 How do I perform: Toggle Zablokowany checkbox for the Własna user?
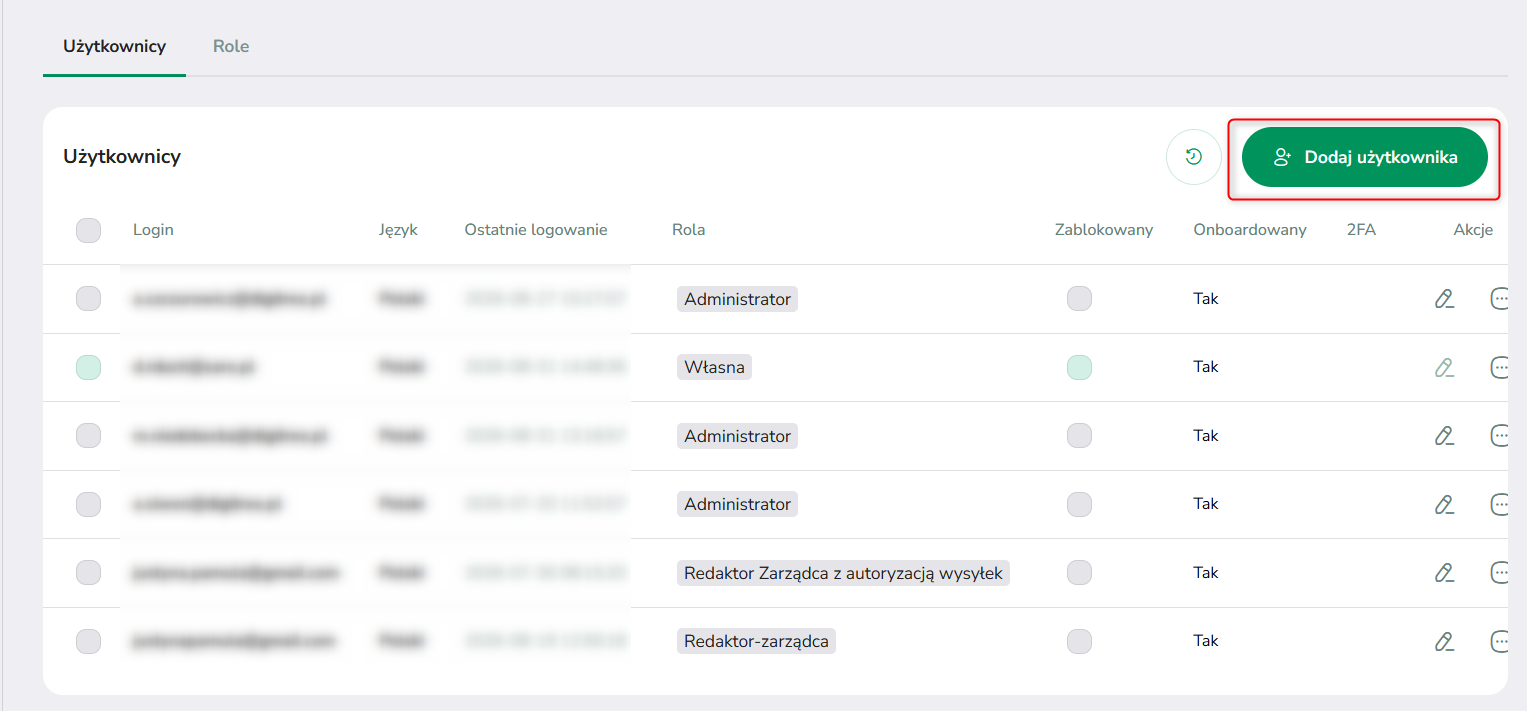pos(1079,367)
